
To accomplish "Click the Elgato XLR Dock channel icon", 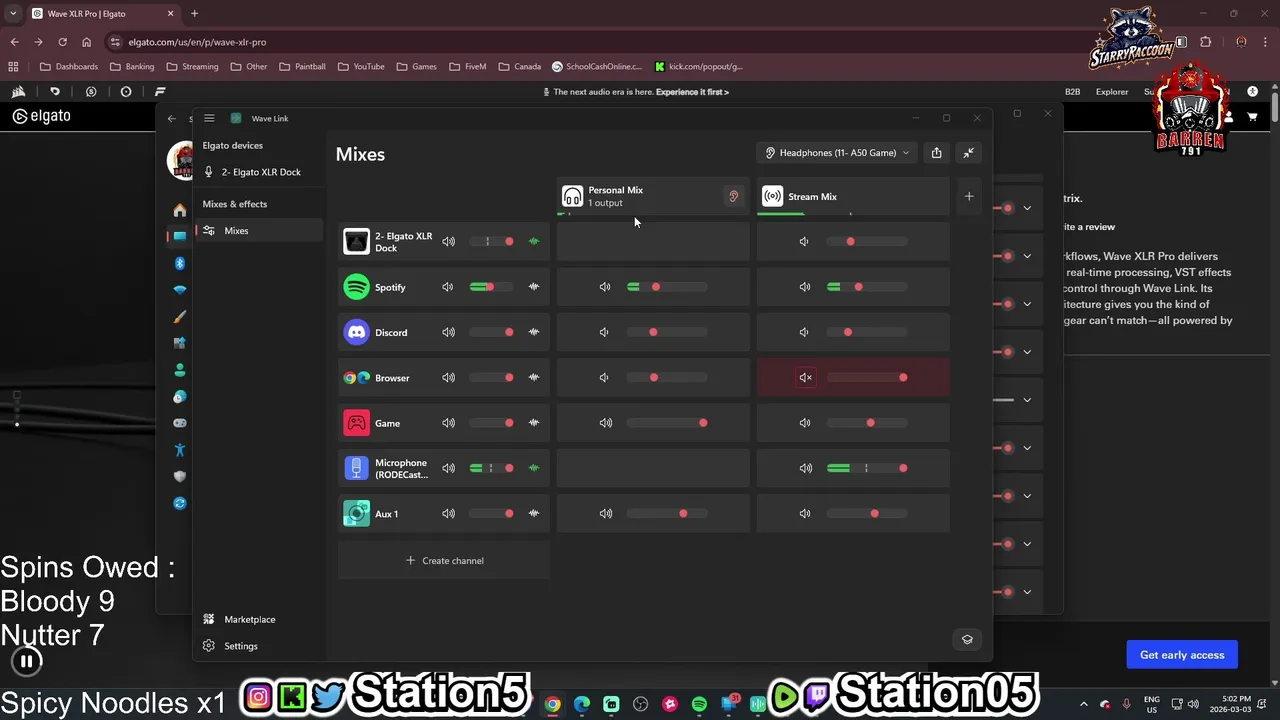I will [356, 241].
